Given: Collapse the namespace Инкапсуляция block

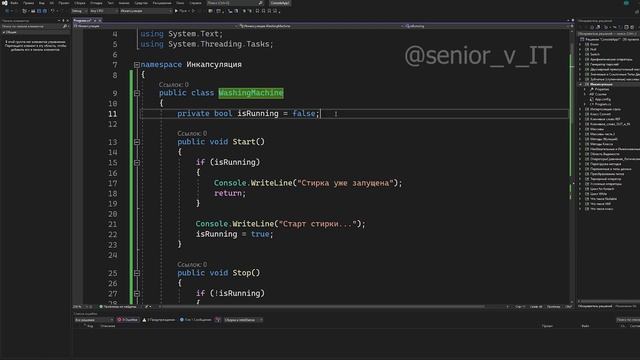Looking at the screenshot, I should click(137, 64).
